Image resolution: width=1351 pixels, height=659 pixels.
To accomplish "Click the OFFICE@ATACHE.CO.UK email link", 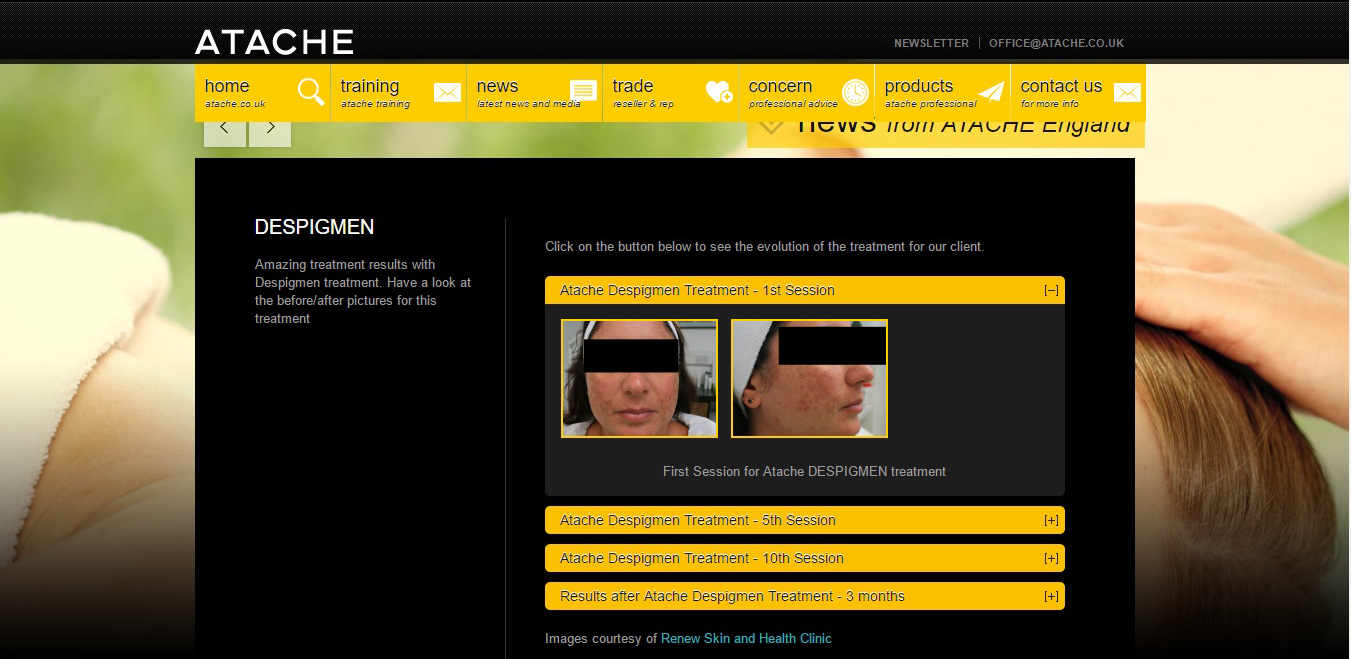I will click(1056, 43).
